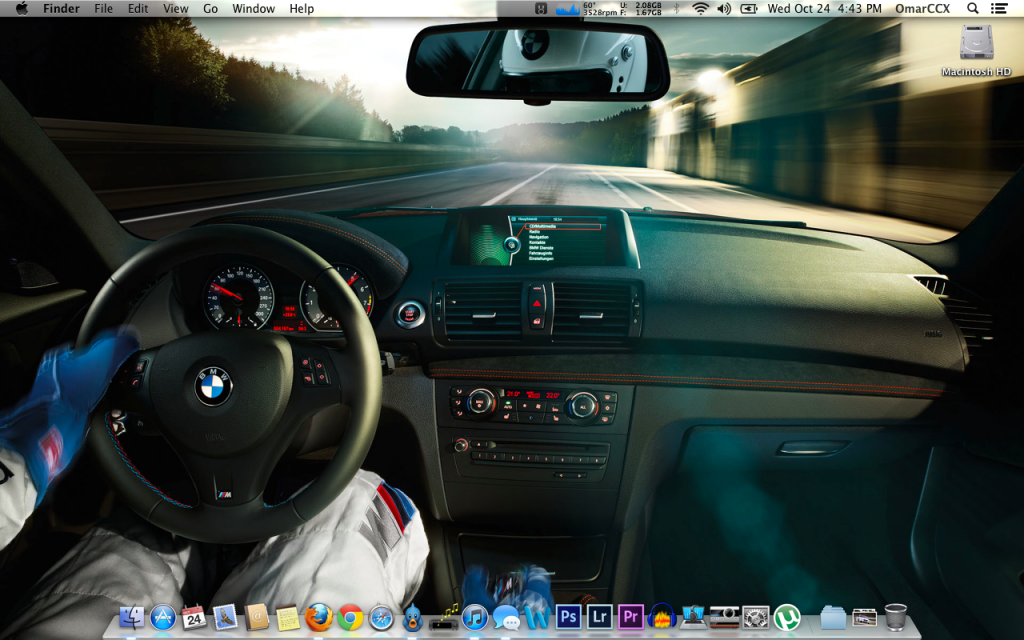The height and width of the screenshot is (640, 1024).
Task: Launch Adobe Premiere Pro from the Dock
Action: 631,617
